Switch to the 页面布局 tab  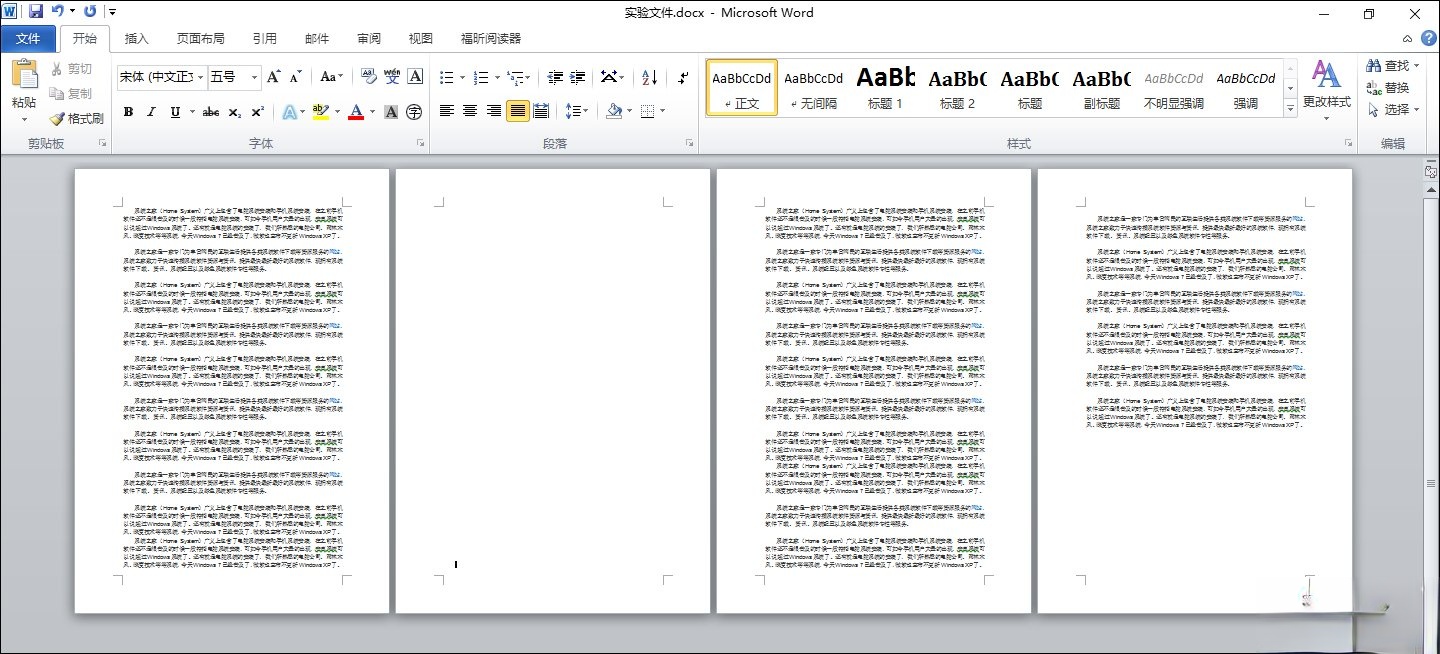click(x=201, y=39)
